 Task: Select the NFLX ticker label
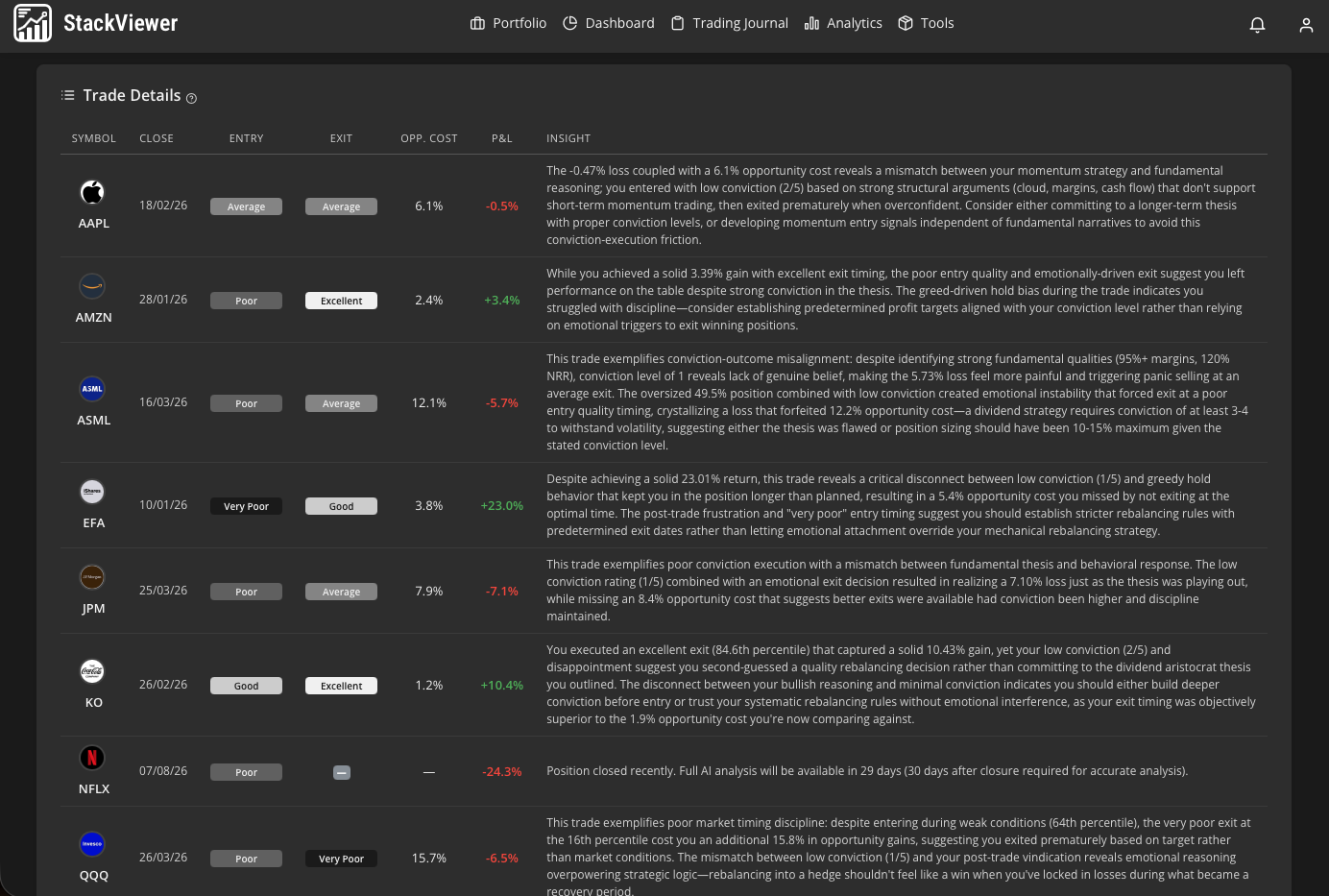click(x=94, y=788)
